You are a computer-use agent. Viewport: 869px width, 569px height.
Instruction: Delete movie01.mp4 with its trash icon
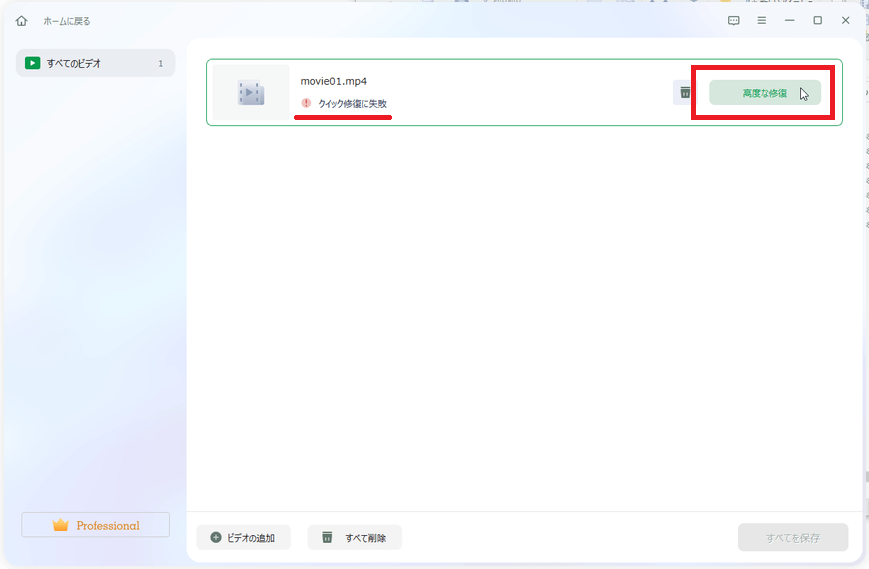685,93
